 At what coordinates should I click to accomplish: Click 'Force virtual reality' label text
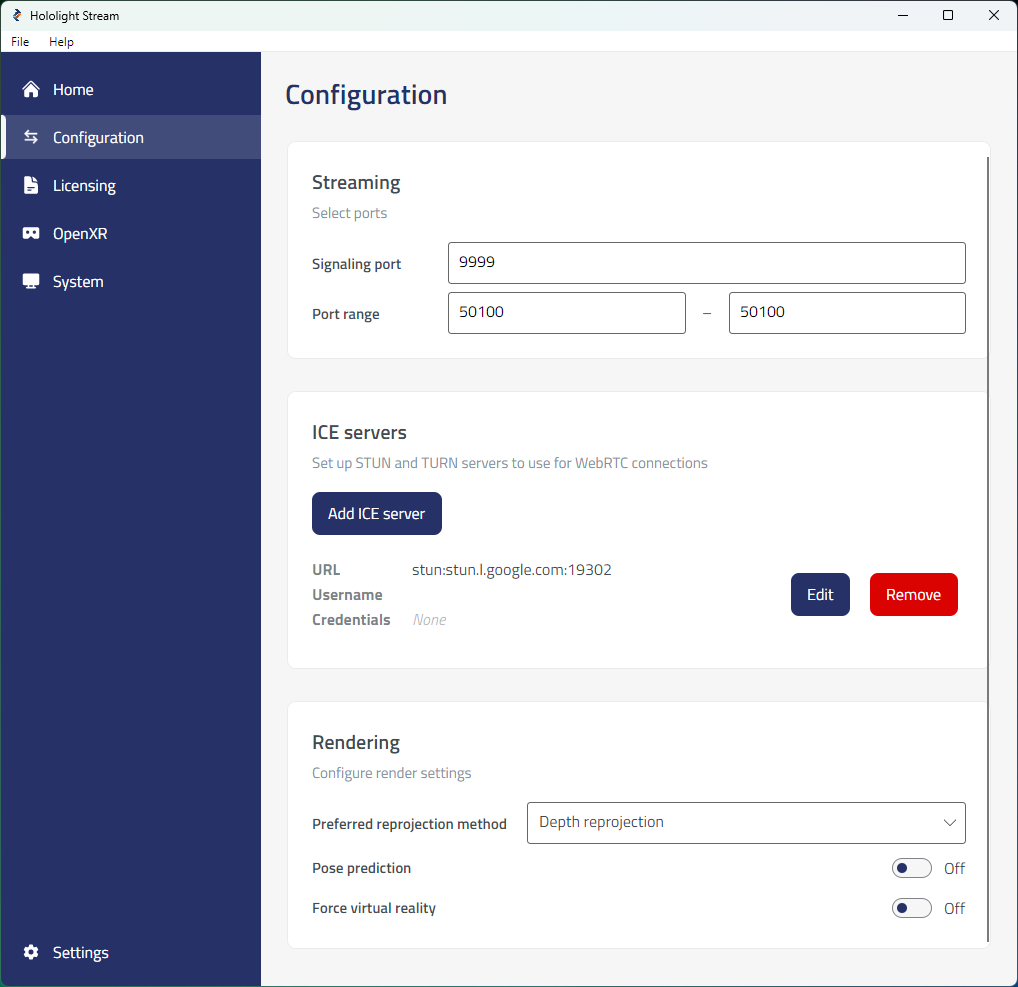pos(373,908)
